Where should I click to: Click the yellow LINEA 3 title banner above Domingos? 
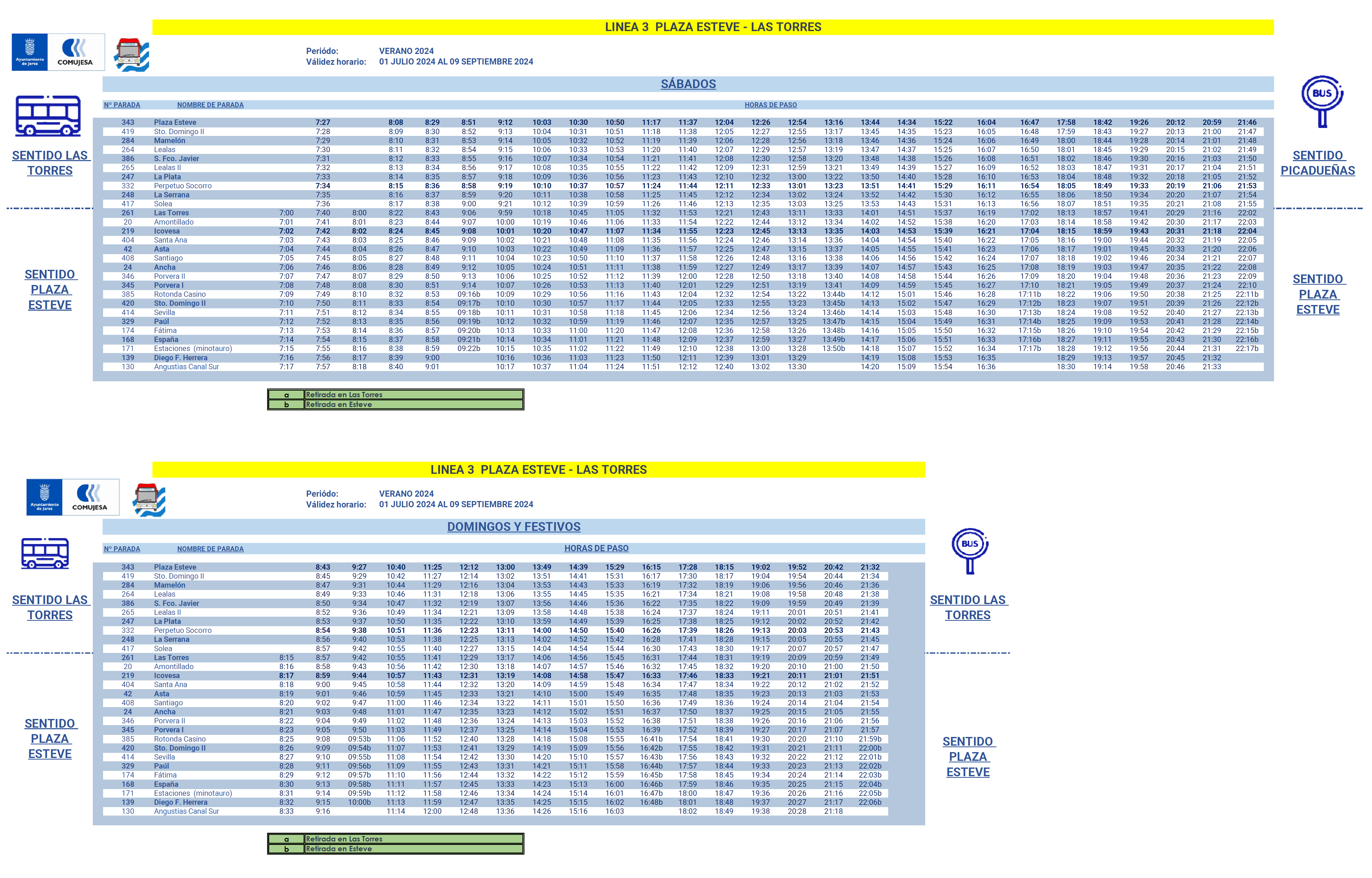(x=538, y=470)
